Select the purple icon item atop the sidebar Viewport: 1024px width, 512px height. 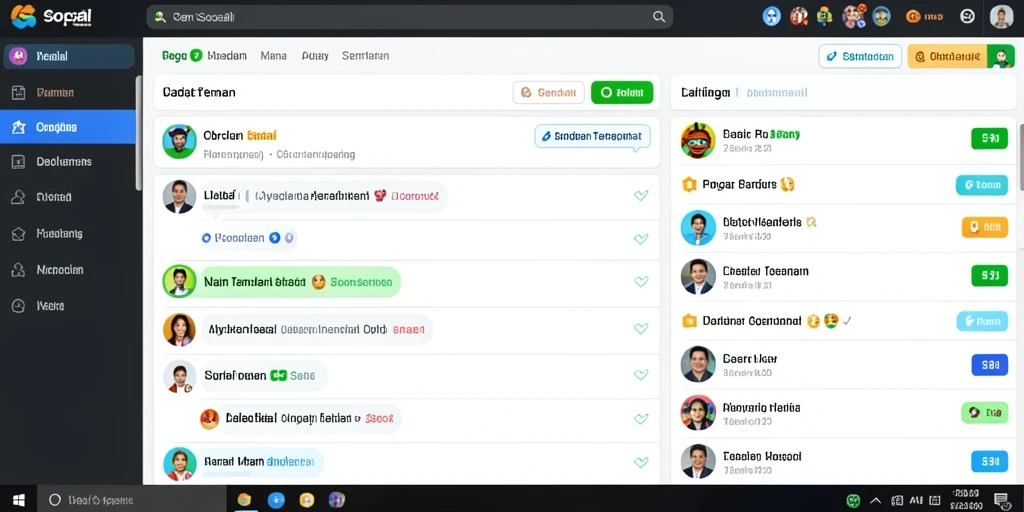[69, 56]
